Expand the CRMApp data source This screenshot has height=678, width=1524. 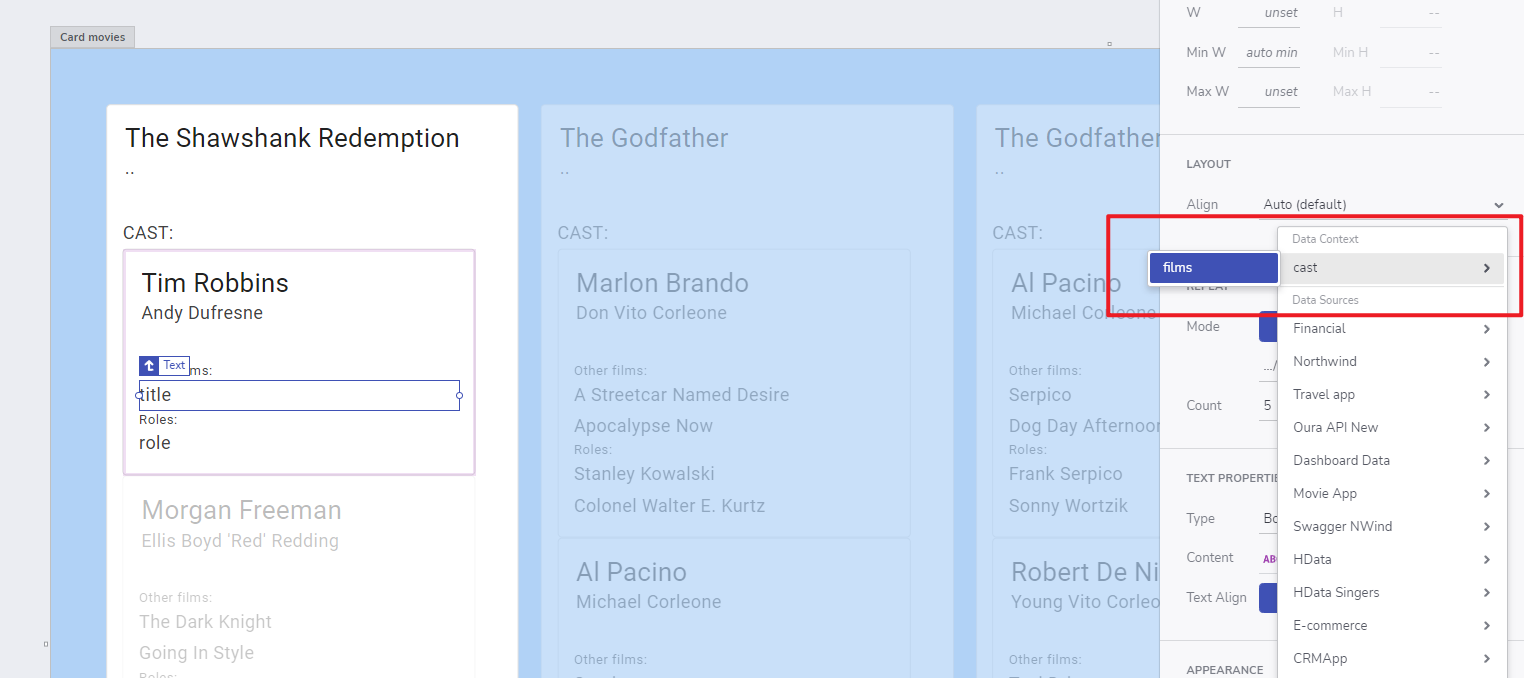(x=1391, y=659)
